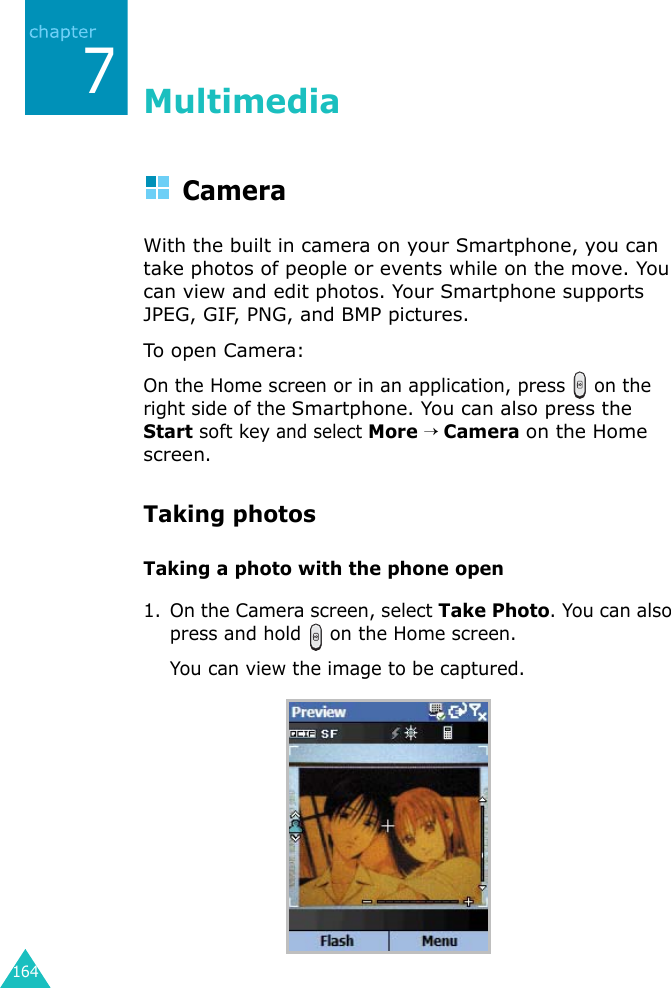Click the shooting mode person icon

click(x=295, y=826)
